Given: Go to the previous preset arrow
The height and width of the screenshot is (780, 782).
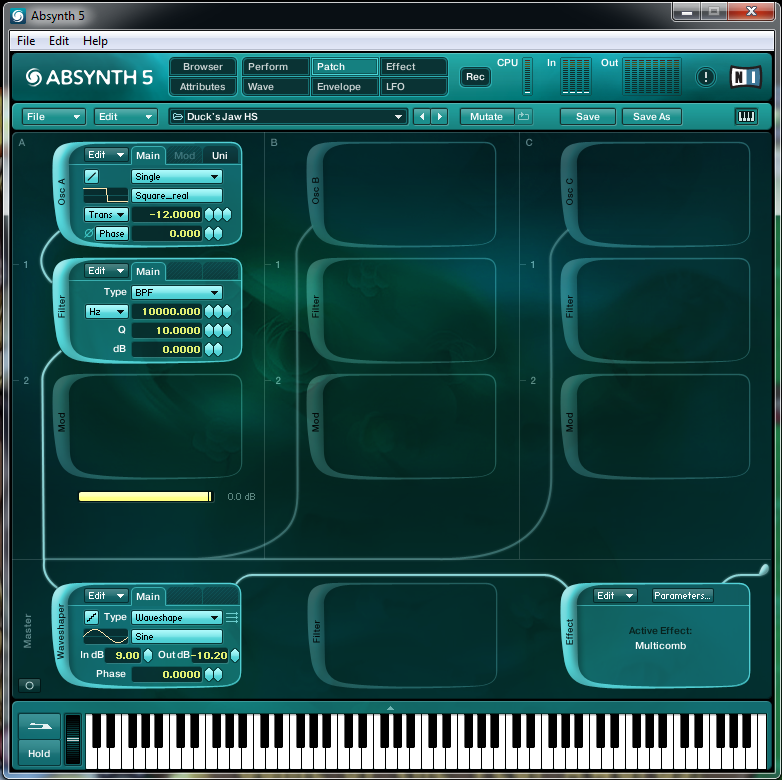Looking at the screenshot, I should point(422,117).
